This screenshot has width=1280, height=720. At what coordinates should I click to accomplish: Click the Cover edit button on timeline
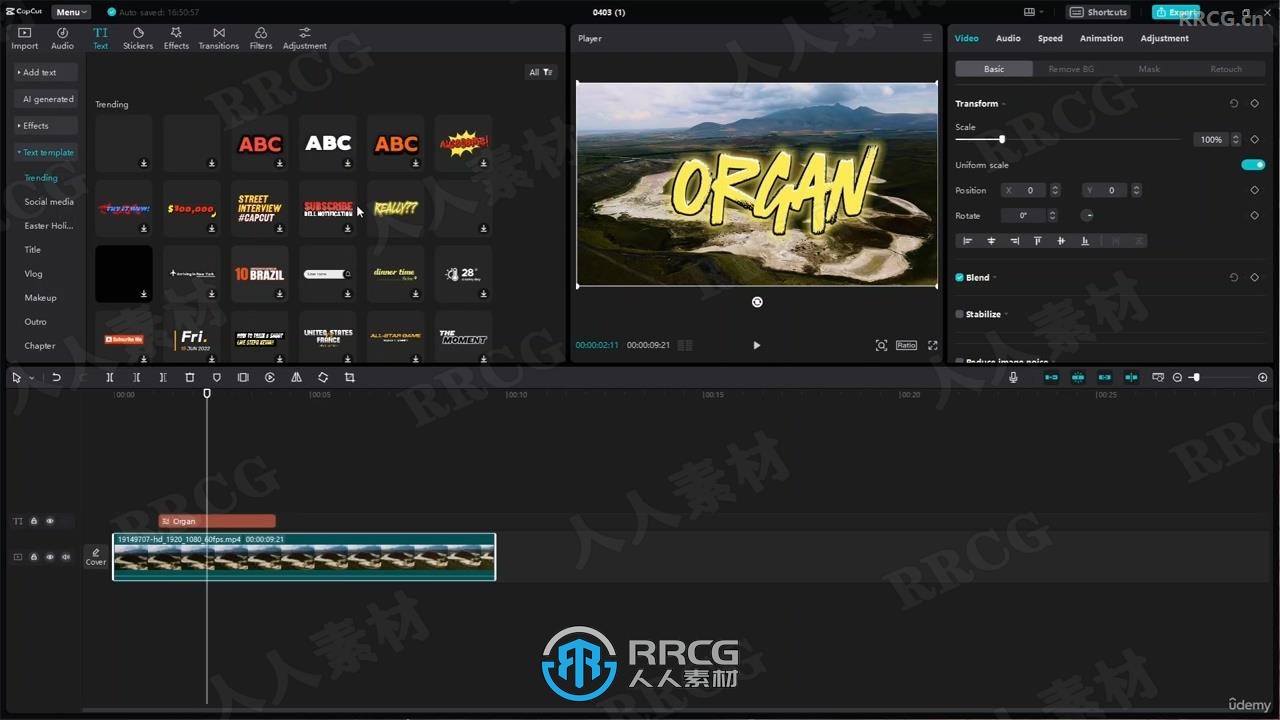tap(96, 556)
